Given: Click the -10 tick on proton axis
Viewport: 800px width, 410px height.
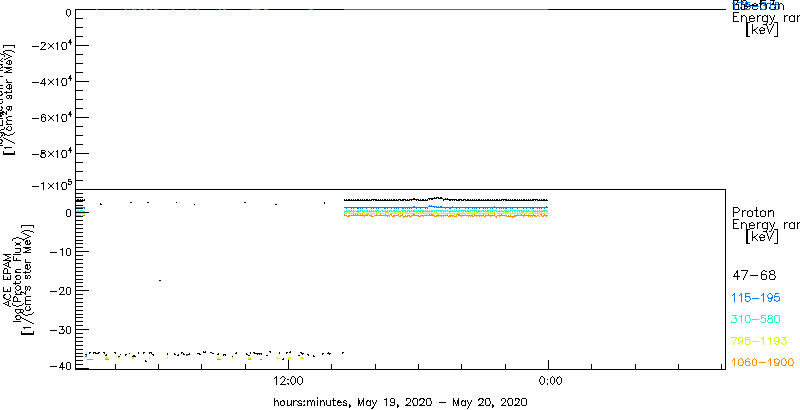Looking at the screenshot, I should 61,252.
